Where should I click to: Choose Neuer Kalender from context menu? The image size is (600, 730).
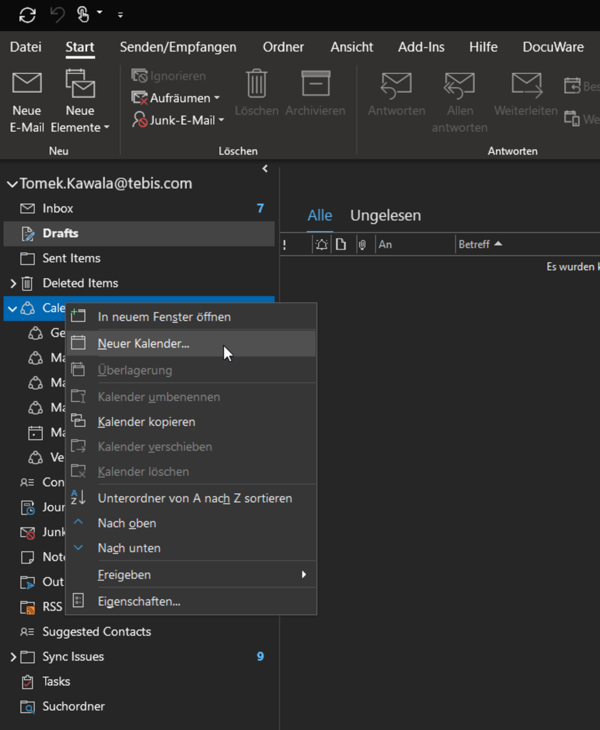click(x=143, y=343)
